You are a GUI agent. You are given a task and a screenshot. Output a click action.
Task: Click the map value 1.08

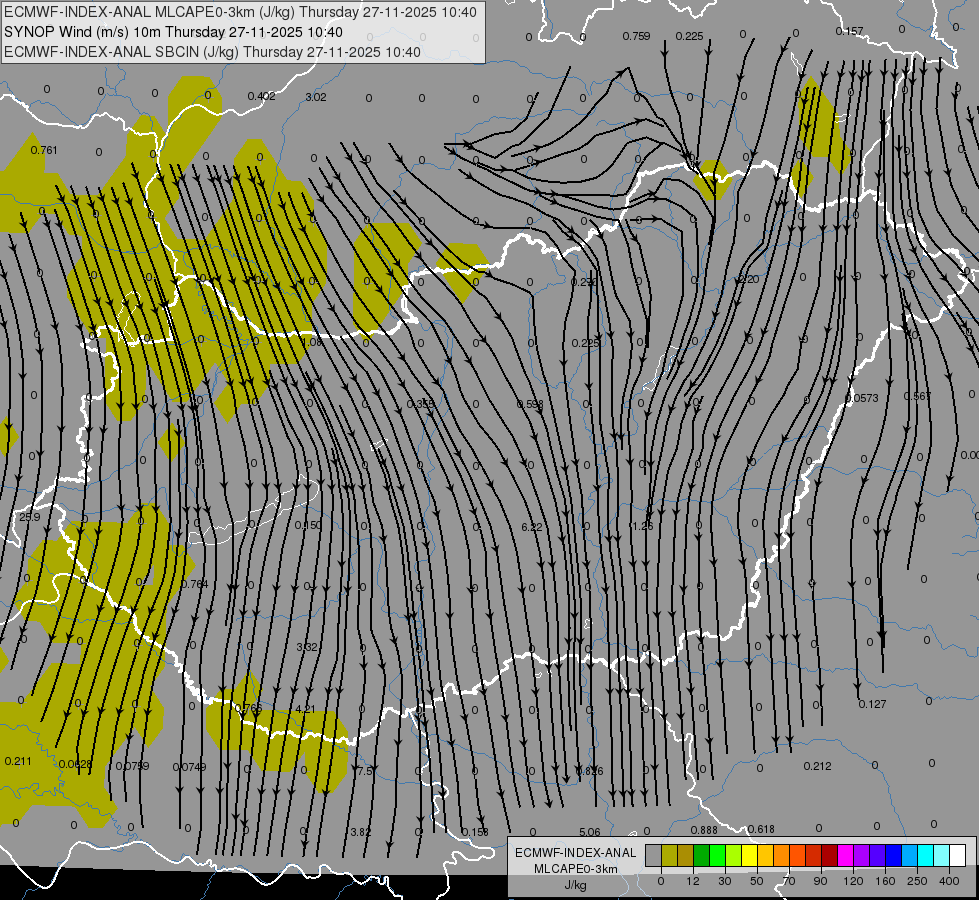tap(312, 342)
